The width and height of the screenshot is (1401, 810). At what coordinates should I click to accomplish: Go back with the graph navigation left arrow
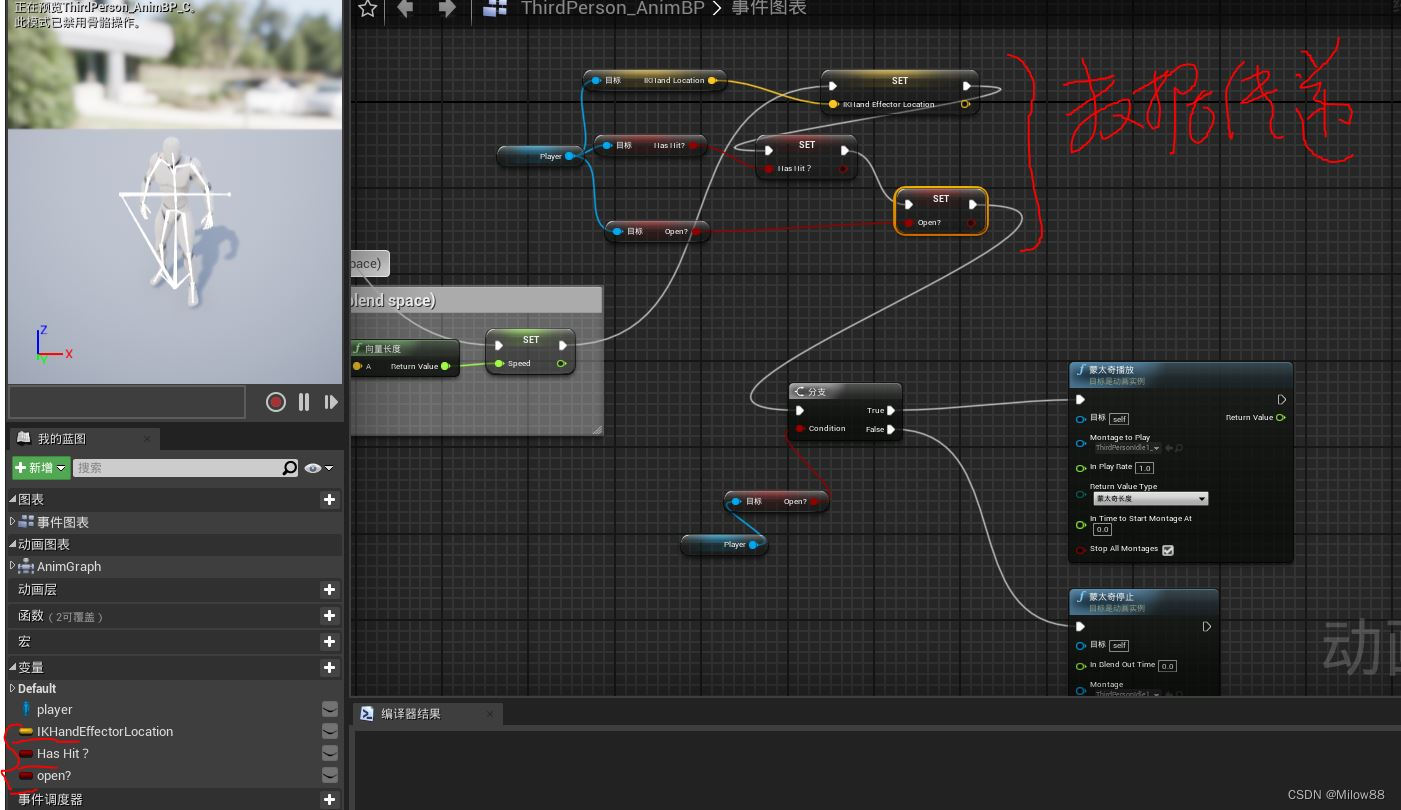tap(406, 9)
